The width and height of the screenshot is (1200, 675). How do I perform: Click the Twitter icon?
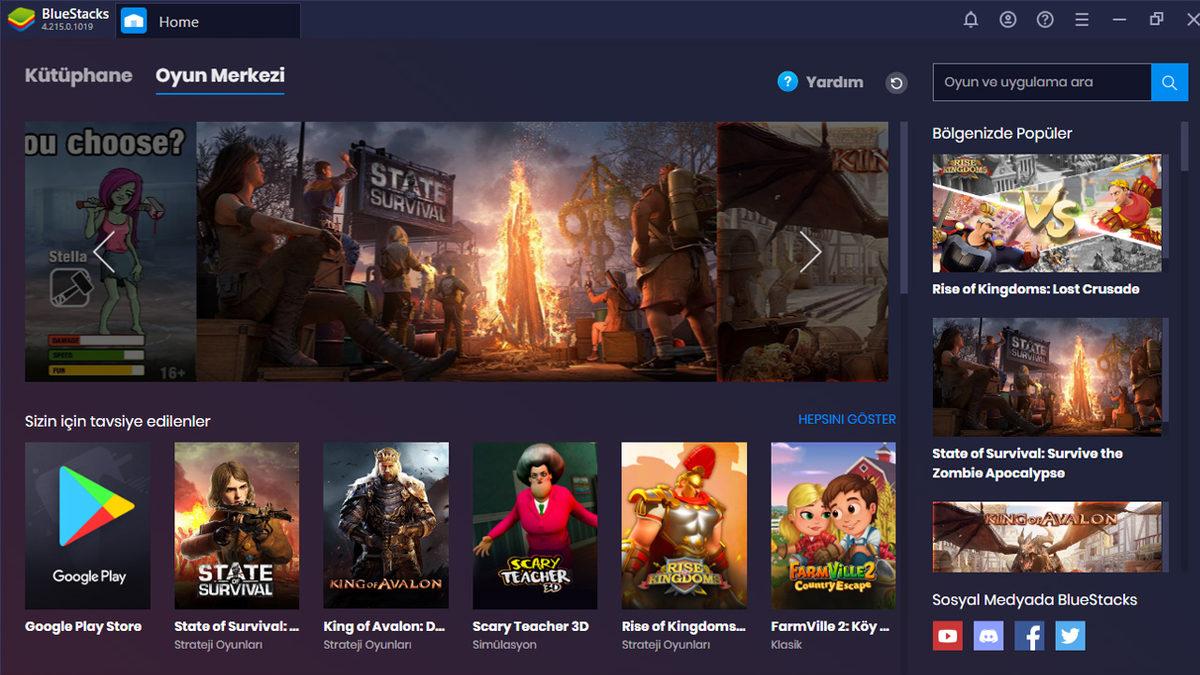click(x=1070, y=635)
